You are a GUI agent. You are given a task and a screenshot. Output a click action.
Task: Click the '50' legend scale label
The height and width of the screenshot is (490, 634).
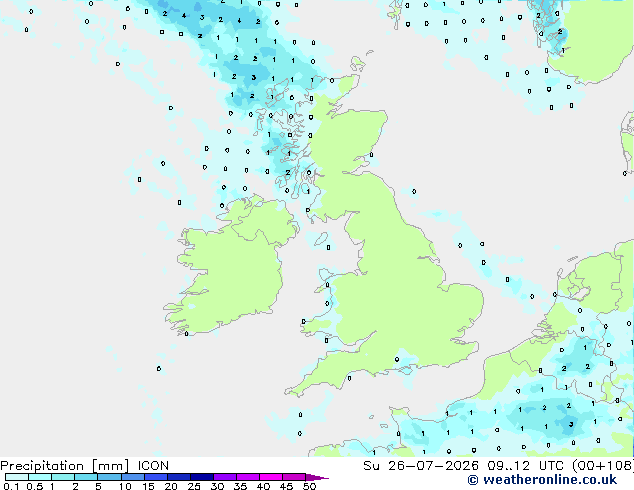309,486
